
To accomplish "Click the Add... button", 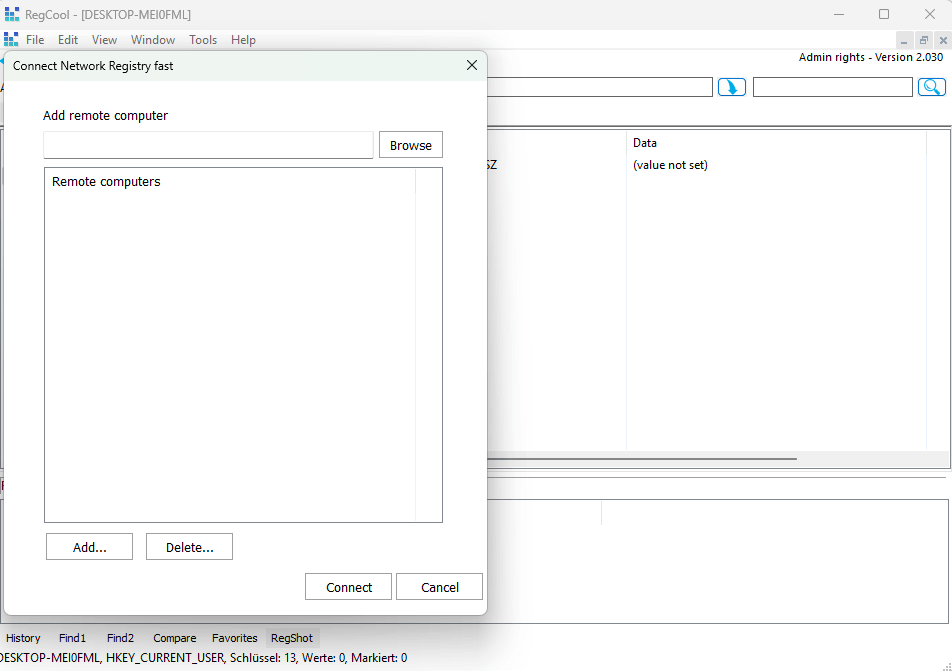I will click(89, 547).
